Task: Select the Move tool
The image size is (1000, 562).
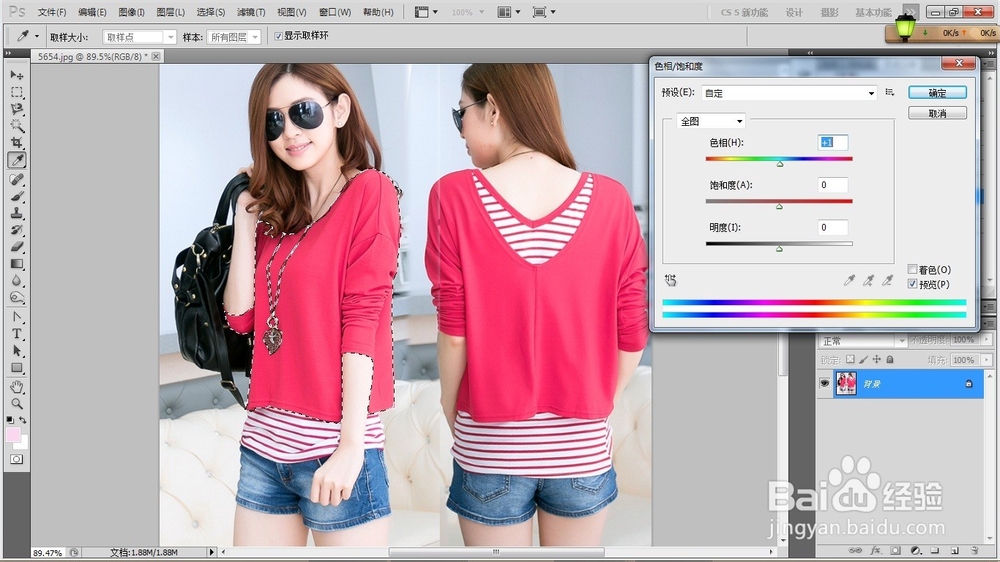Action: (17, 75)
